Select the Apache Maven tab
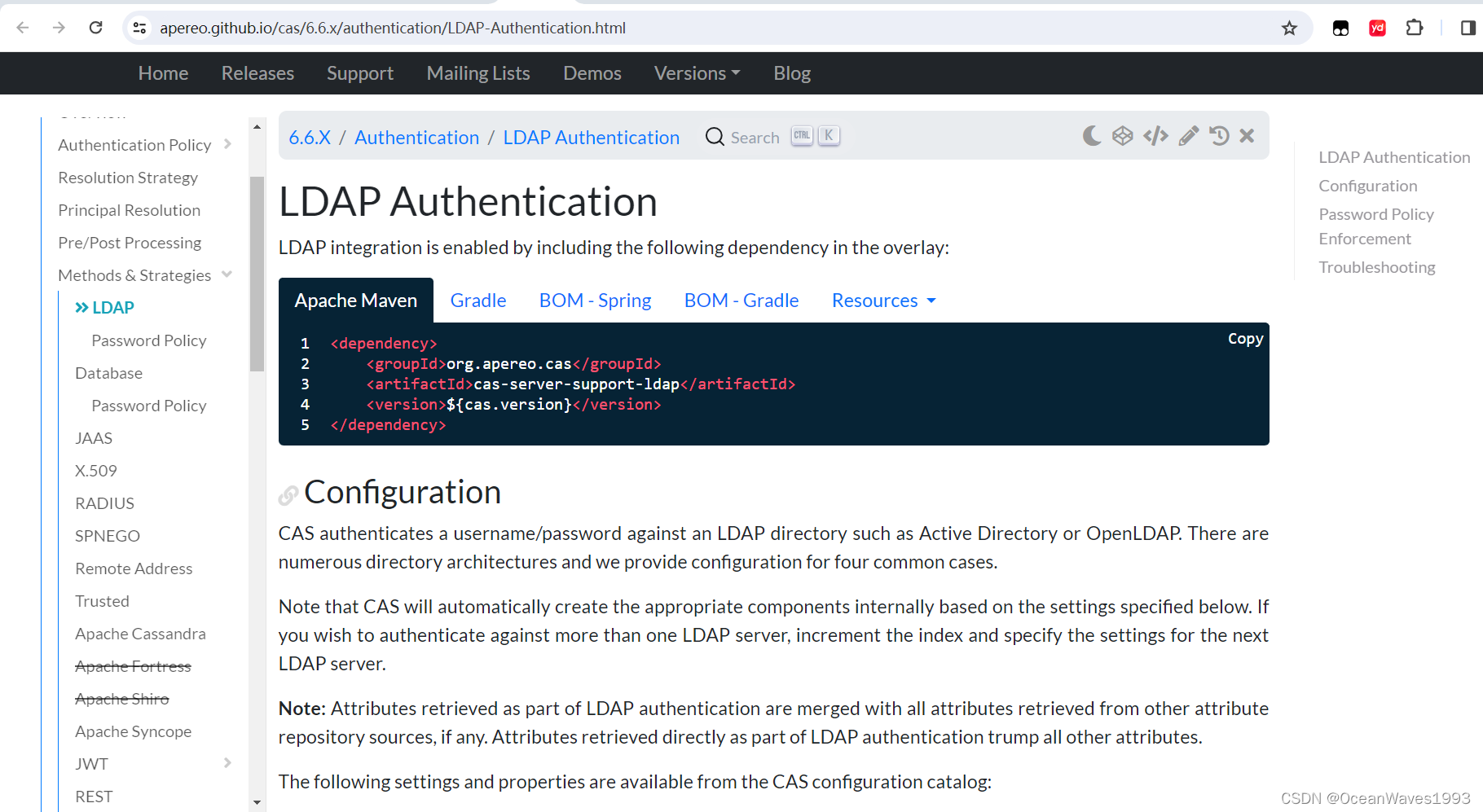The height and width of the screenshot is (812, 1483). click(356, 301)
